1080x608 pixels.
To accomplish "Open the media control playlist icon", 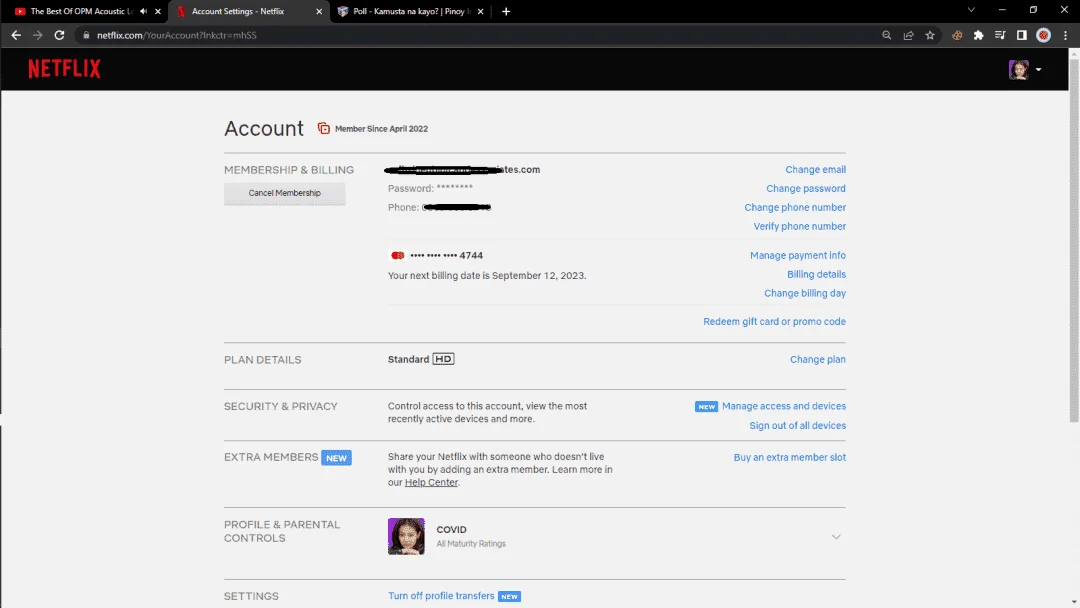I will click(x=1000, y=35).
